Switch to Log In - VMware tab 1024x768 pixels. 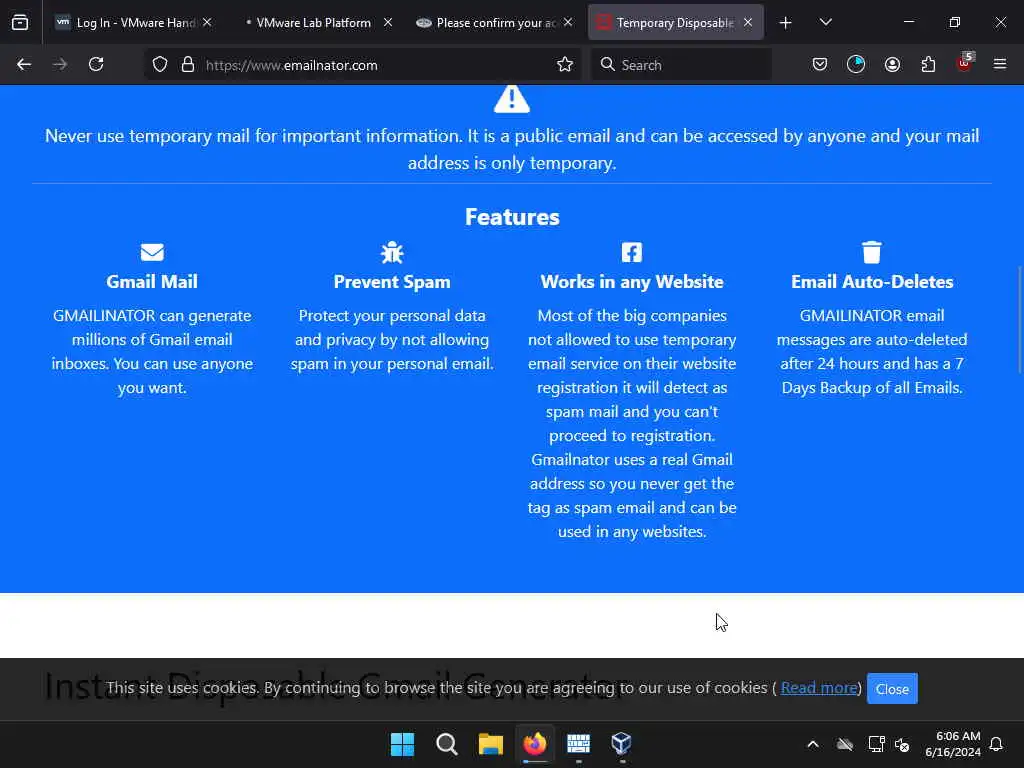[134, 22]
